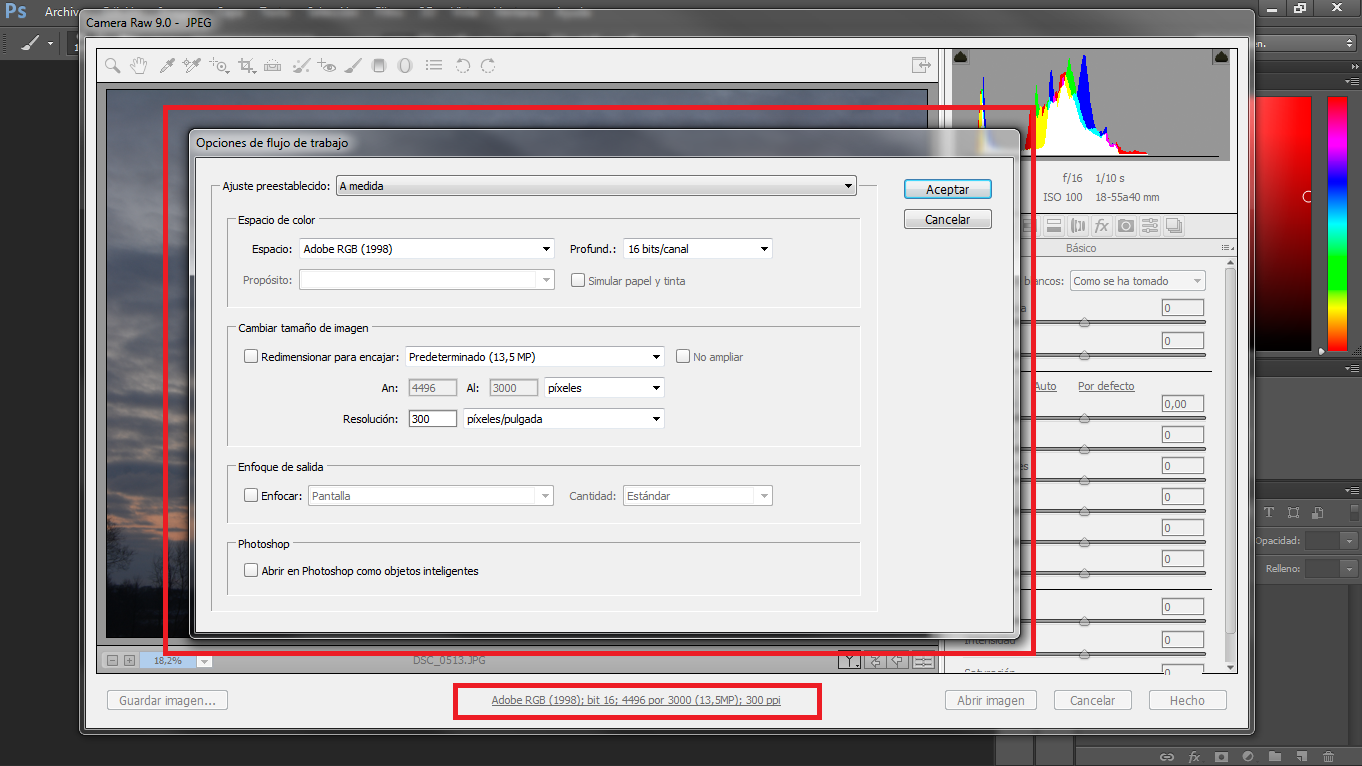Click Cancelar button in Camera Raw window

pos(1093,700)
